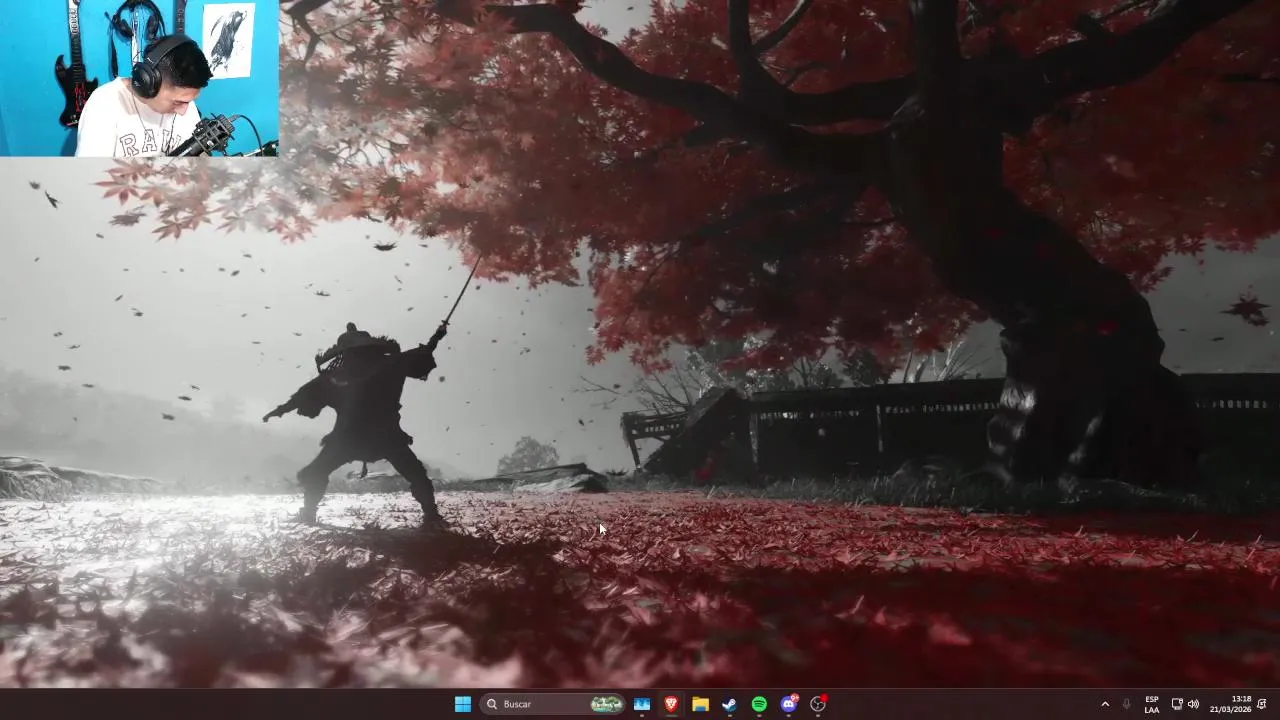
Task: Click the microphone tray icon
Action: (1127, 704)
